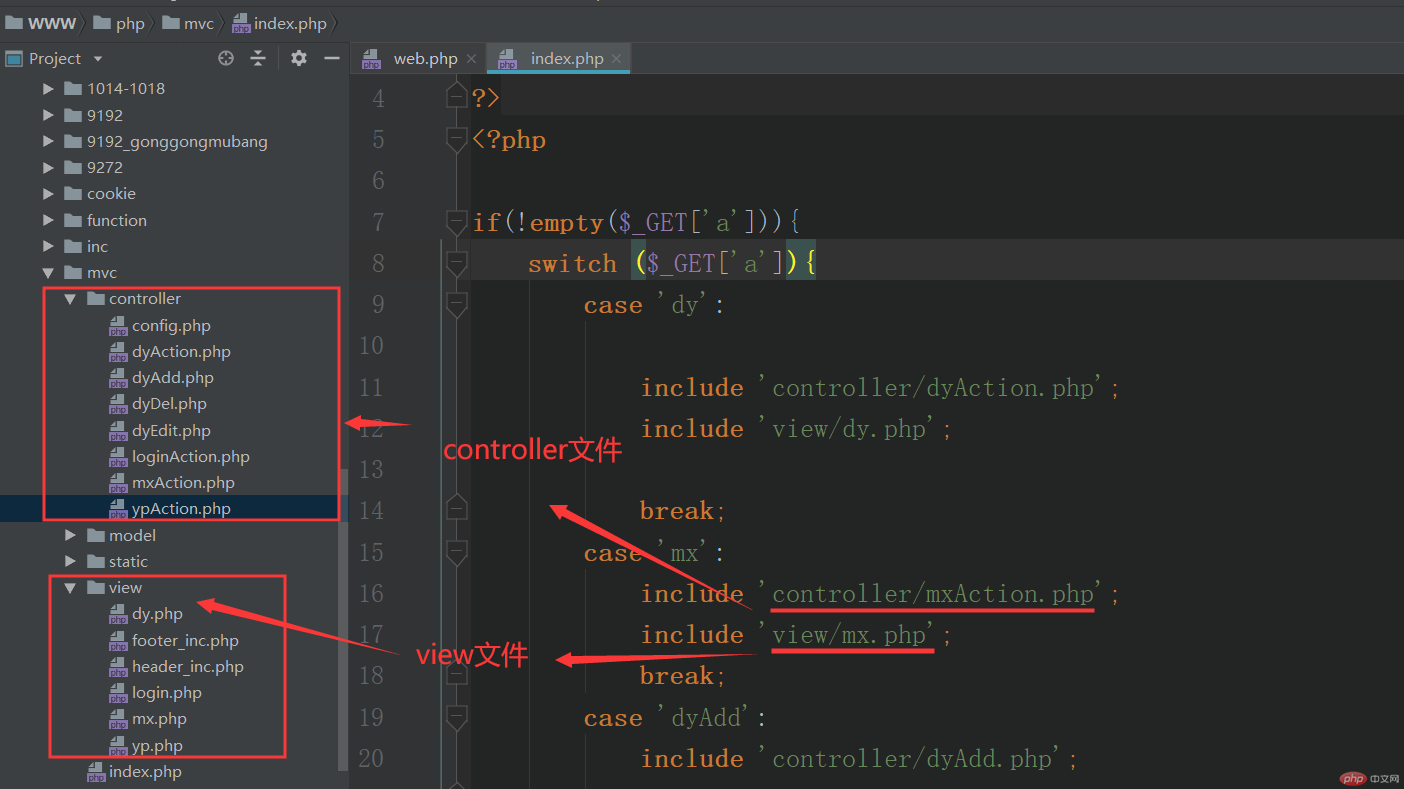Fold the case 'dy' block at line 9
The image size is (1404, 789).
tap(457, 304)
